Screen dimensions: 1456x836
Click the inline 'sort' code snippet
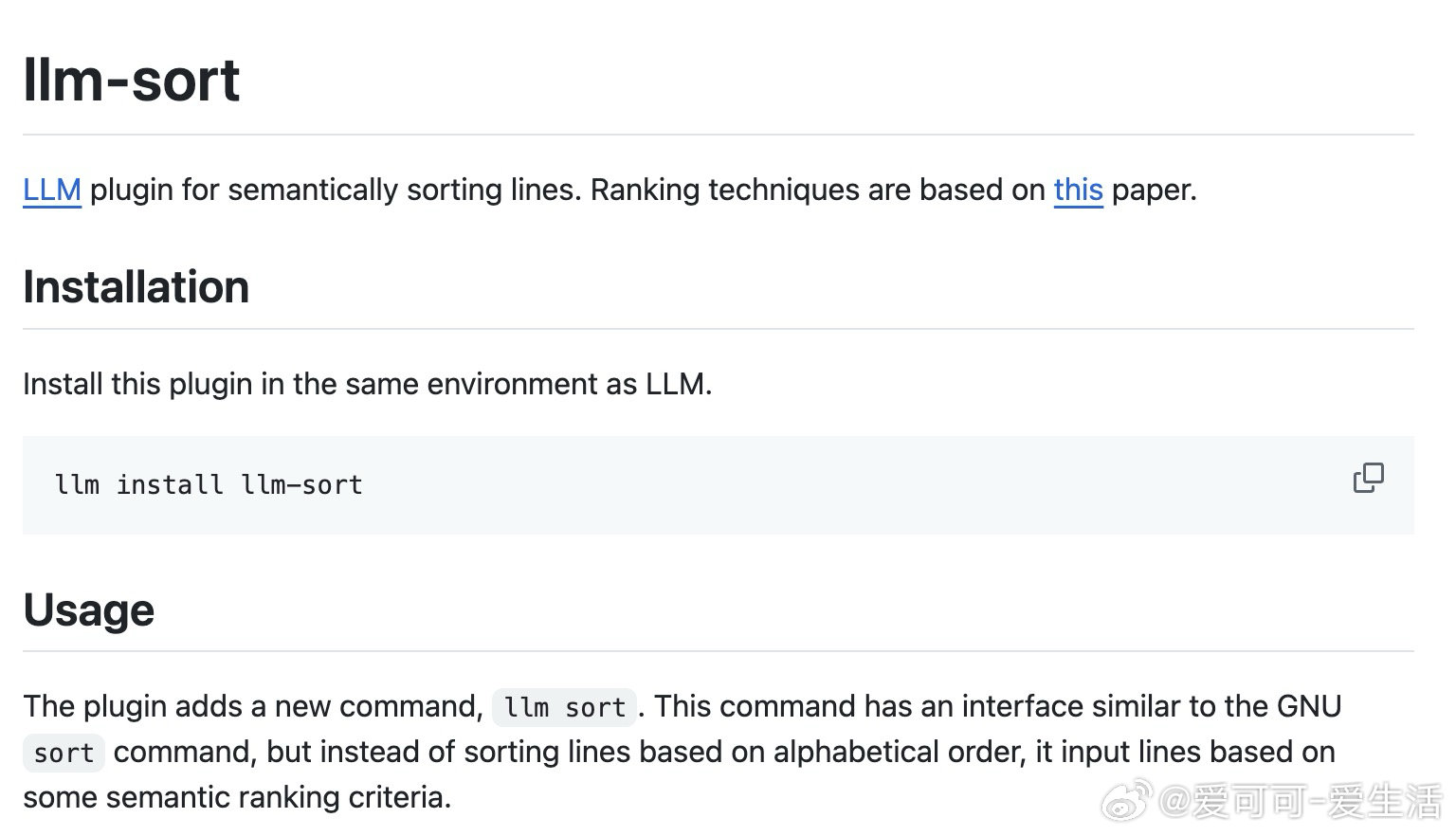coord(64,753)
